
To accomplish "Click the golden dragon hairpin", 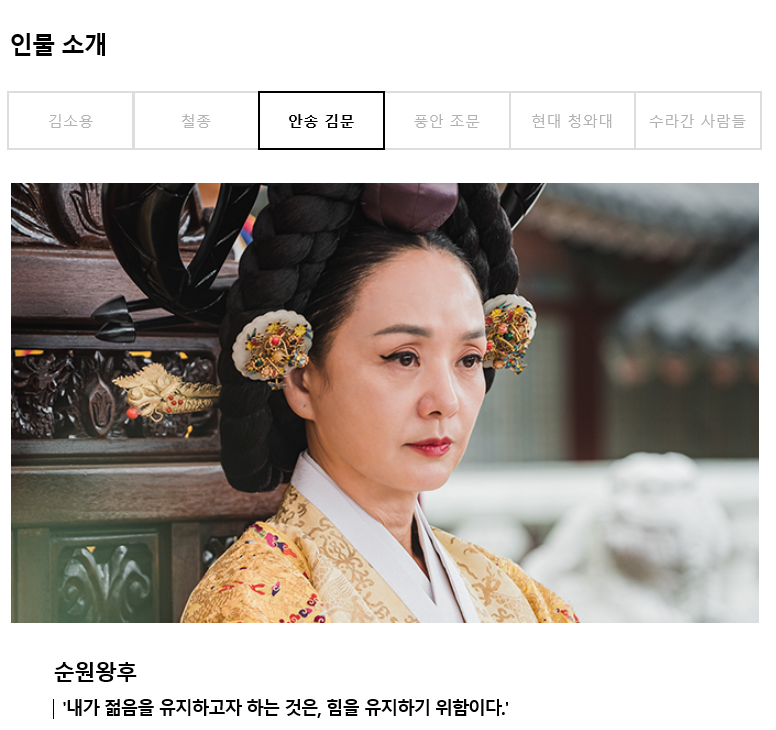I will 166,391.
